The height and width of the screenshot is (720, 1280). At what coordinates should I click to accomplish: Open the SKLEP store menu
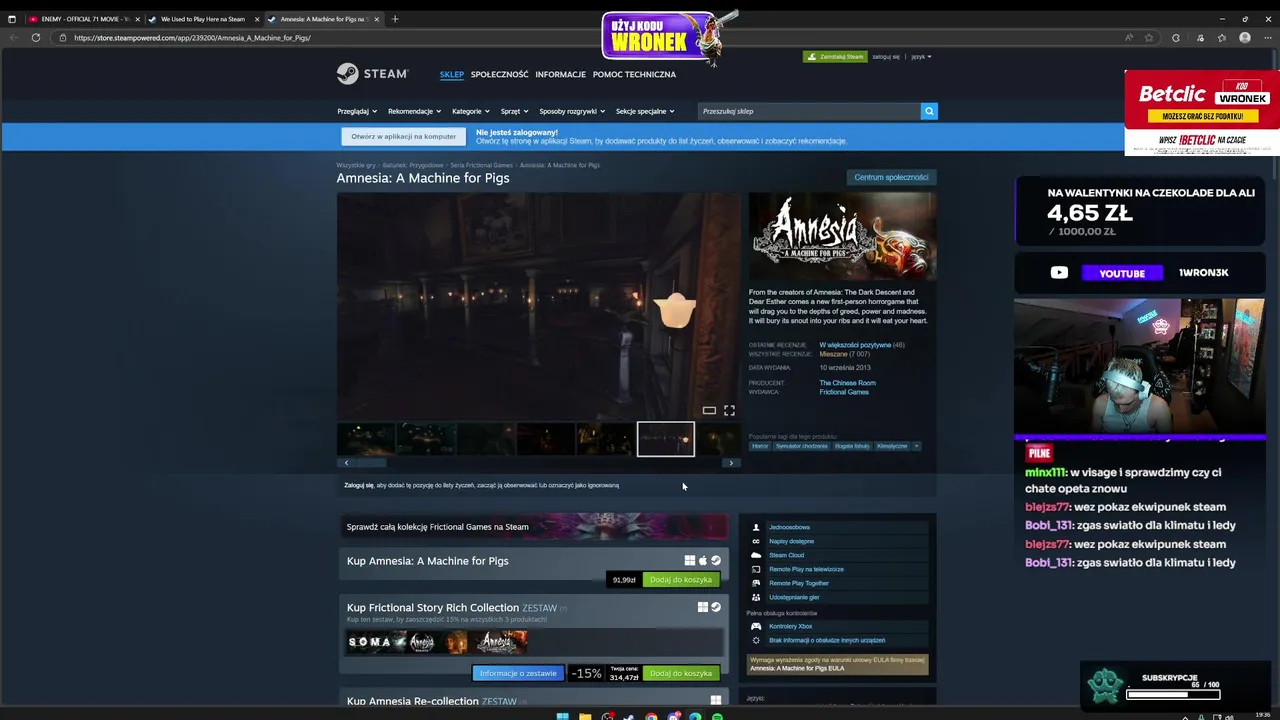coord(452,74)
